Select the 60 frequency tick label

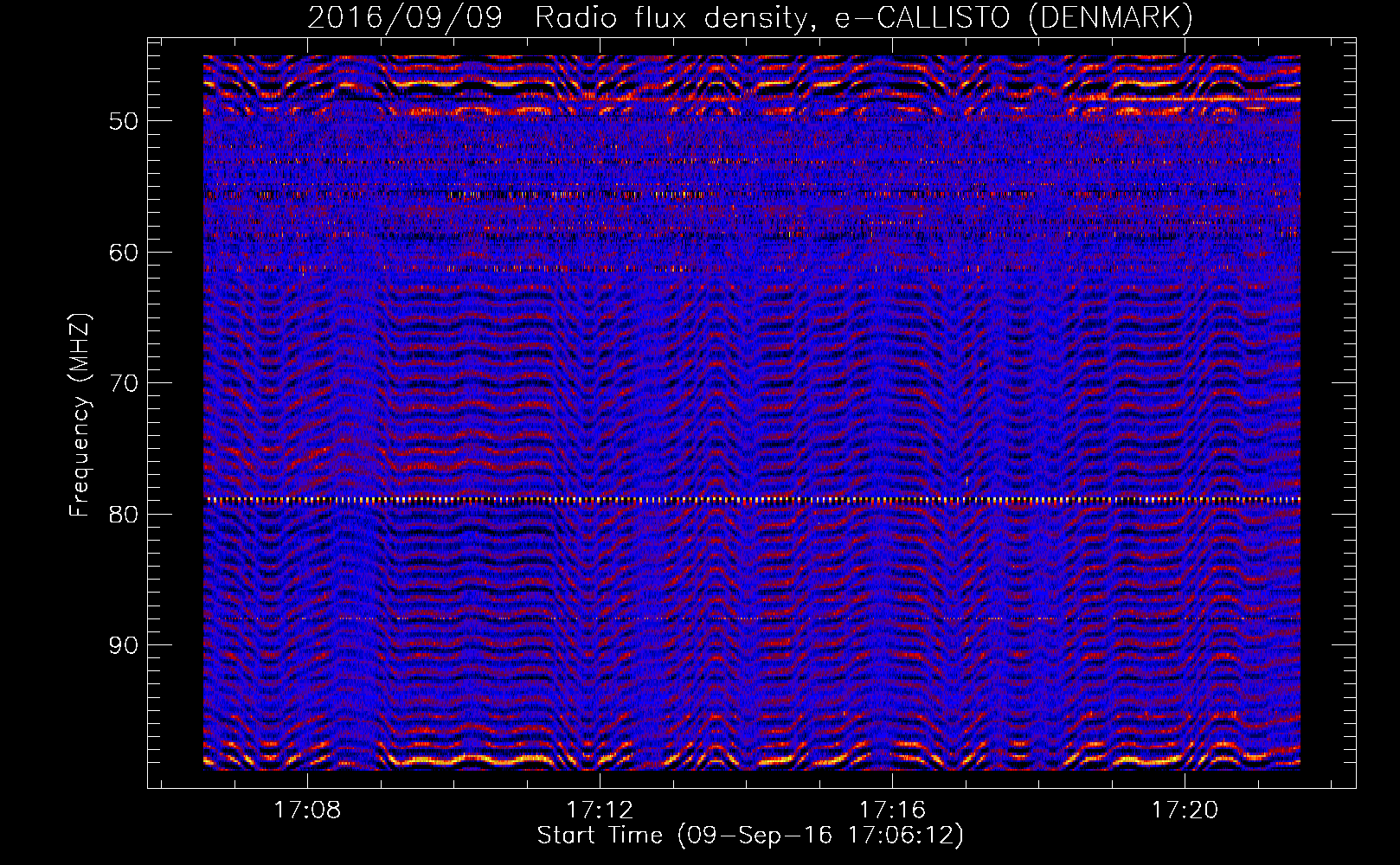[x=124, y=253]
